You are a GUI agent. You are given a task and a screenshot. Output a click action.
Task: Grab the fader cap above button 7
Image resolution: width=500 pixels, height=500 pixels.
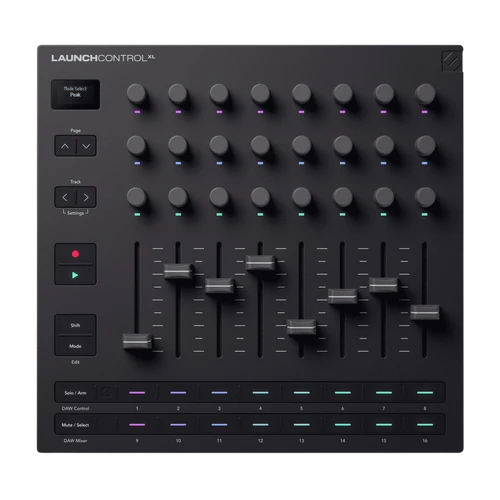(x=384, y=285)
